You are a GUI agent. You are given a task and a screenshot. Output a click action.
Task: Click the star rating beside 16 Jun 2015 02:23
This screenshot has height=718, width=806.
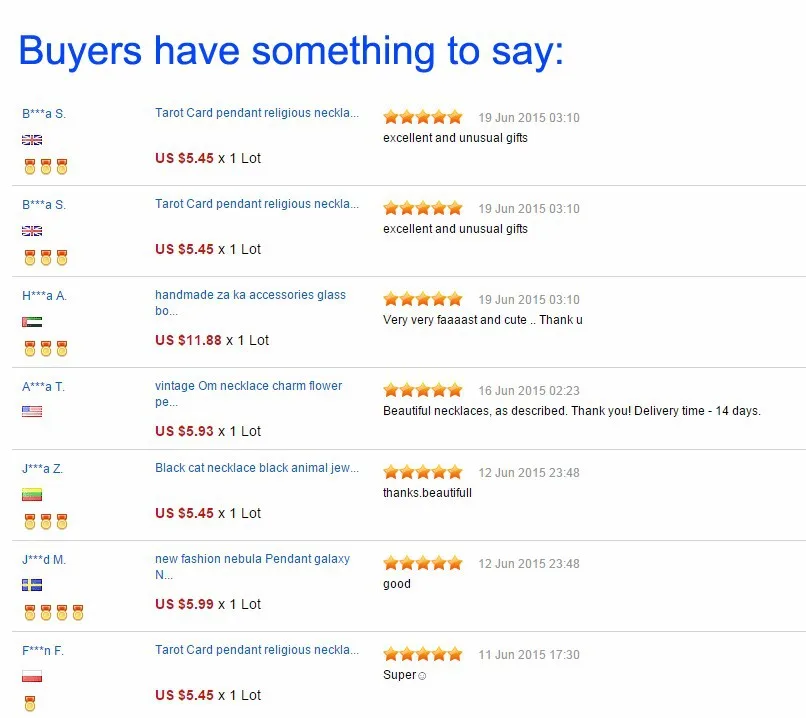tap(423, 390)
